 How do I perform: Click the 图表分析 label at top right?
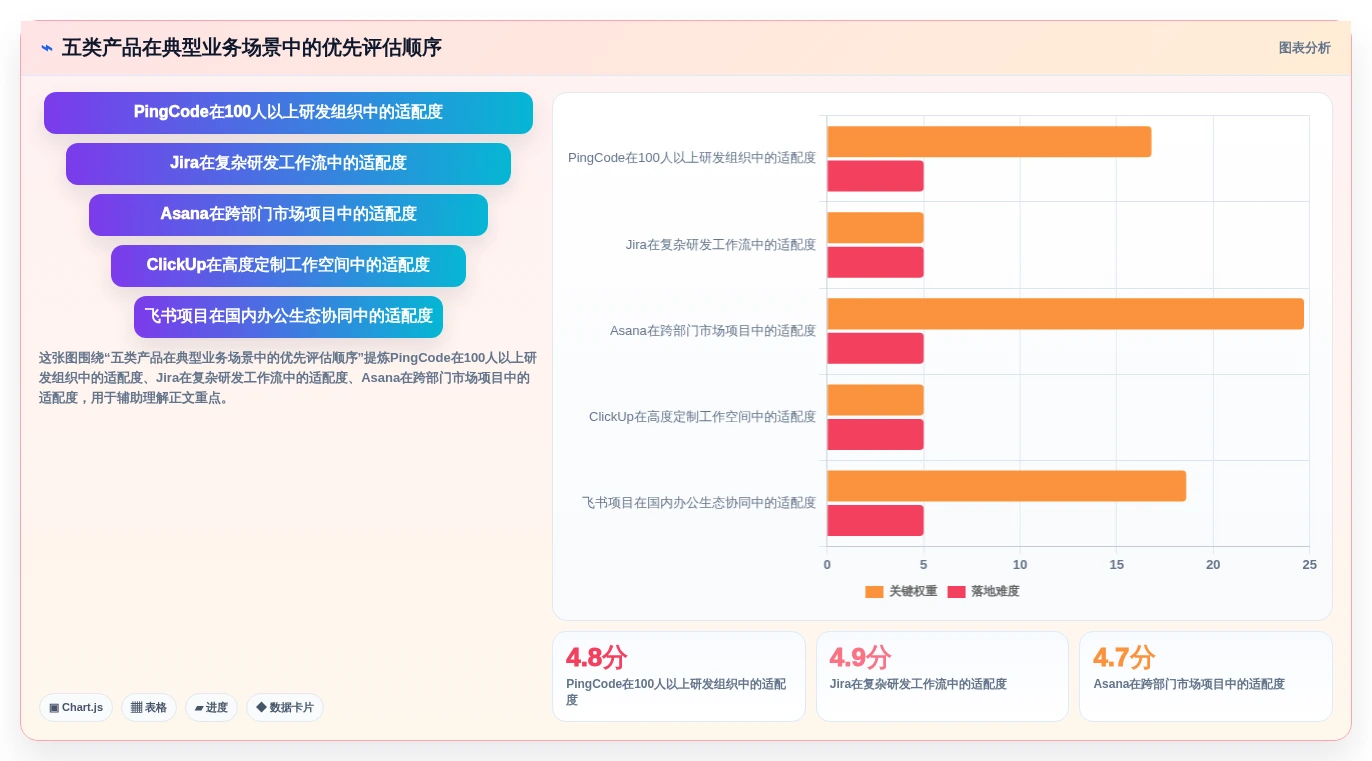pyautogui.click(x=1304, y=48)
